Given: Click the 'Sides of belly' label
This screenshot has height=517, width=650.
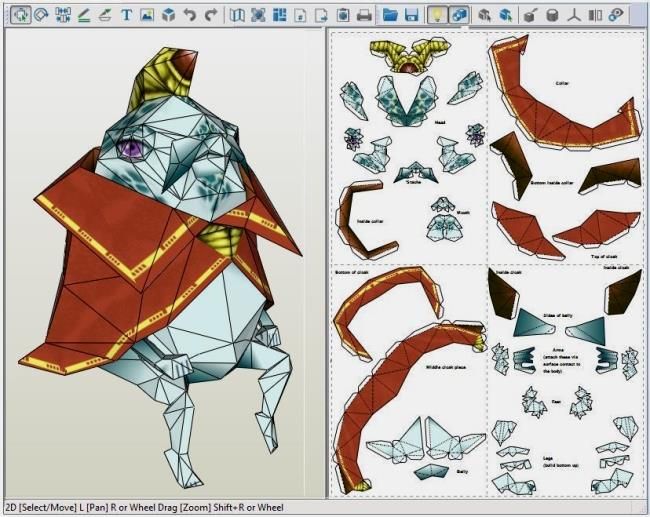Looking at the screenshot, I should pos(557,316).
